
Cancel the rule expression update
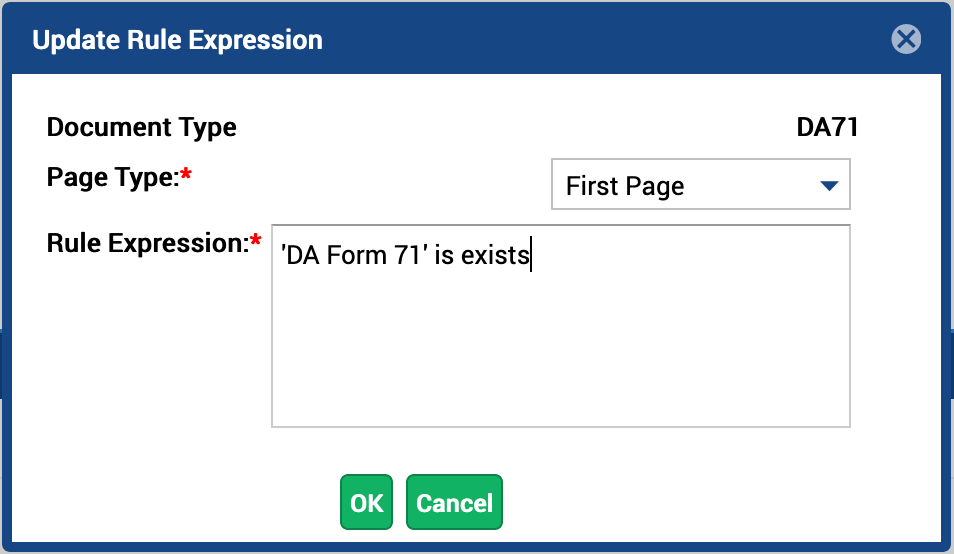pos(454,502)
